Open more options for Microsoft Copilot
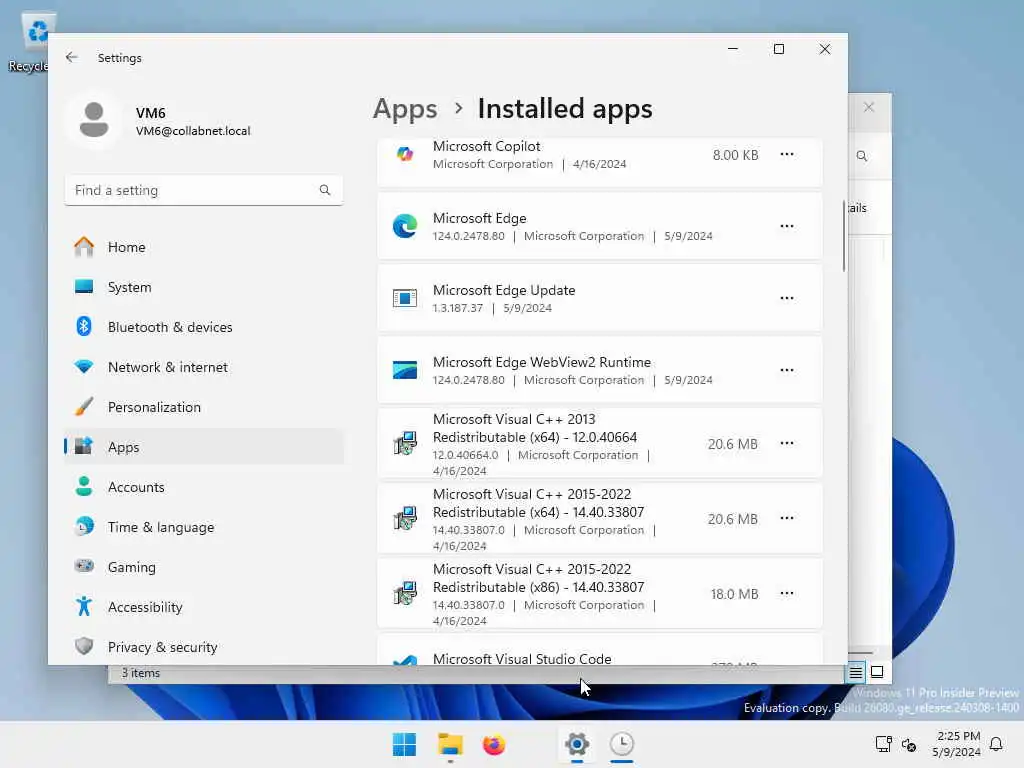Viewport: 1024px width, 768px height. click(x=787, y=155)
